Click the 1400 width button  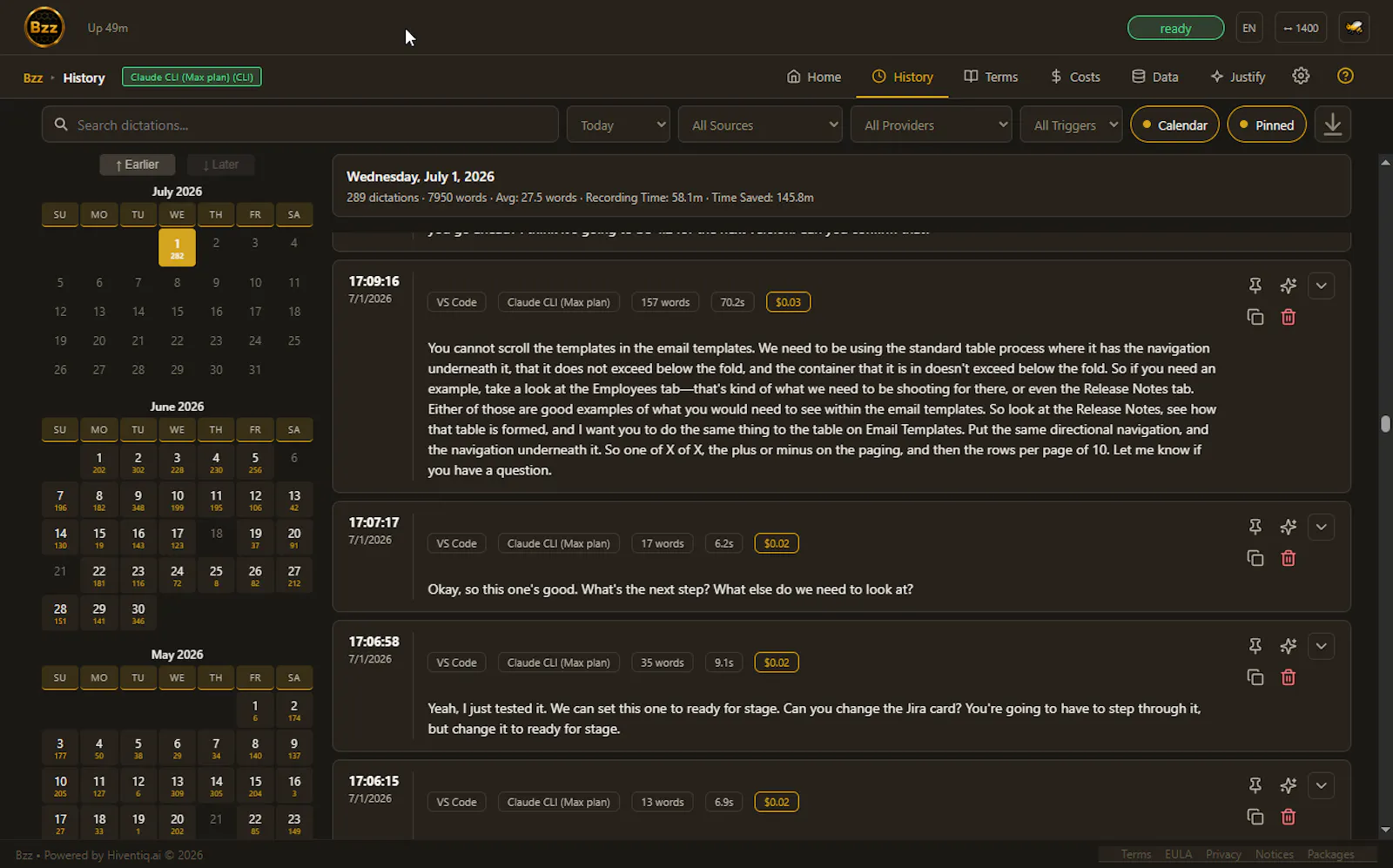pos(1301,28)
